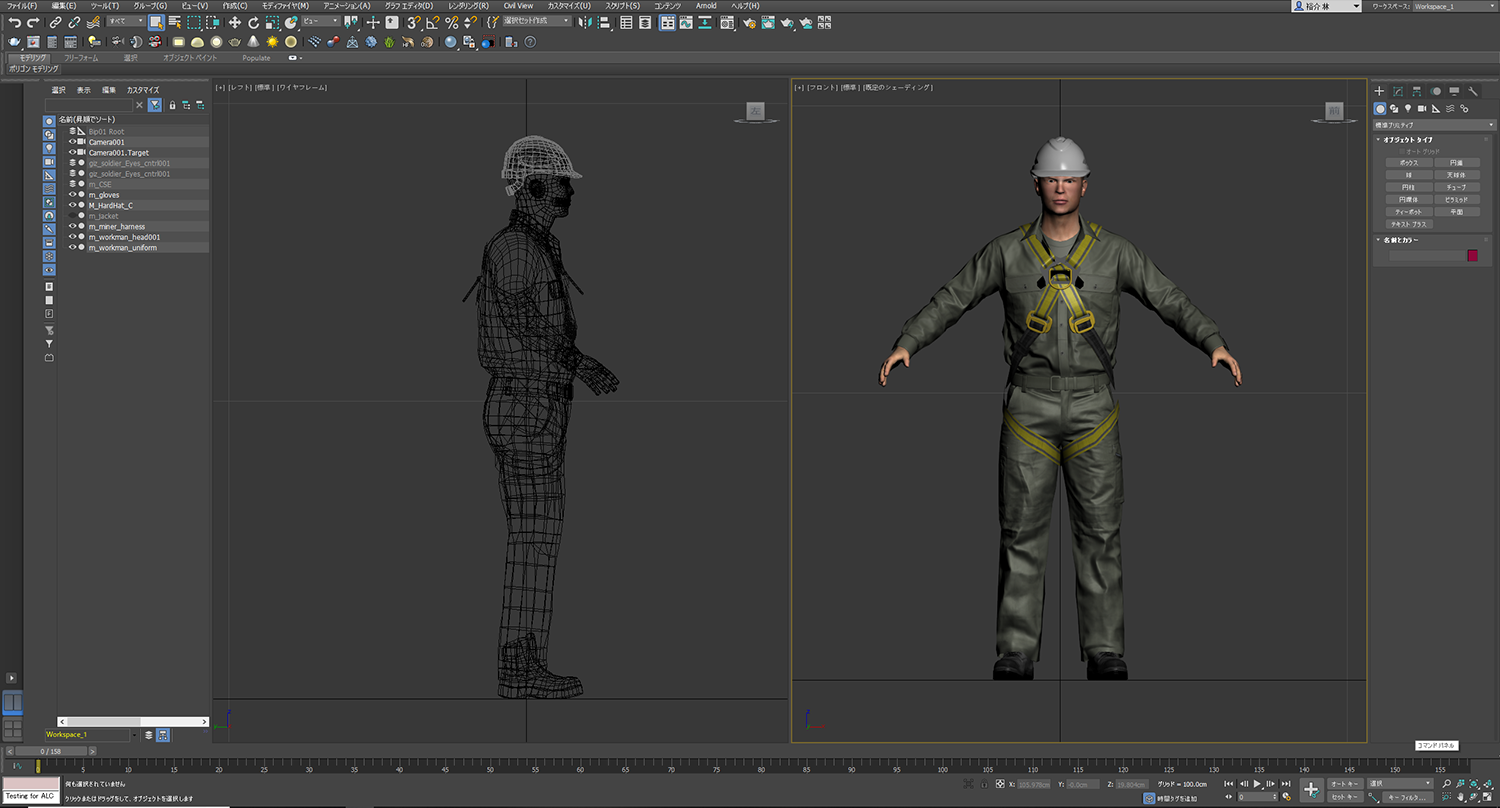Pick the Select and Move tool
Image resolution: width=1500 pixels, height=808 pixels.
[x=234, y=22]
